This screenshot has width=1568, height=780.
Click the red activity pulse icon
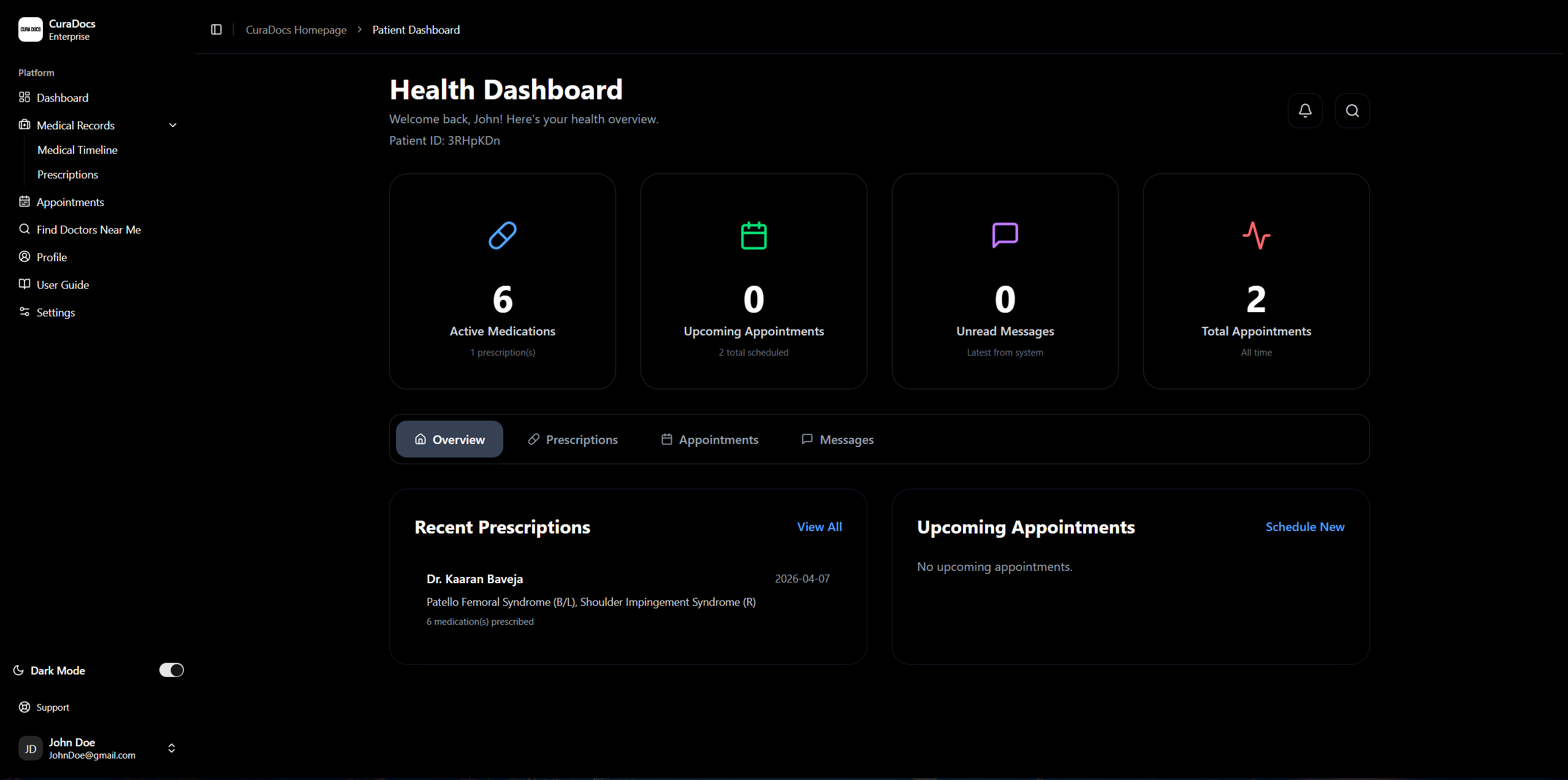(1257, 235)
